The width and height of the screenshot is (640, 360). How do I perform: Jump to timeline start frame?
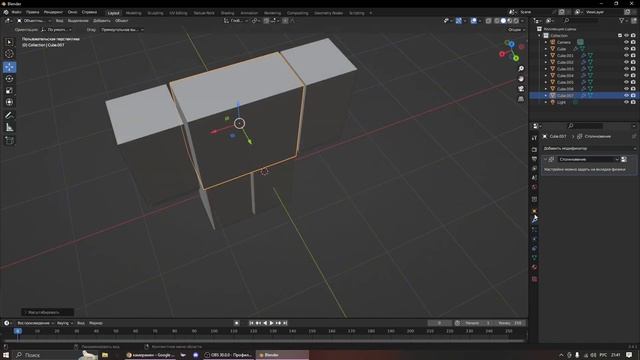251,323
